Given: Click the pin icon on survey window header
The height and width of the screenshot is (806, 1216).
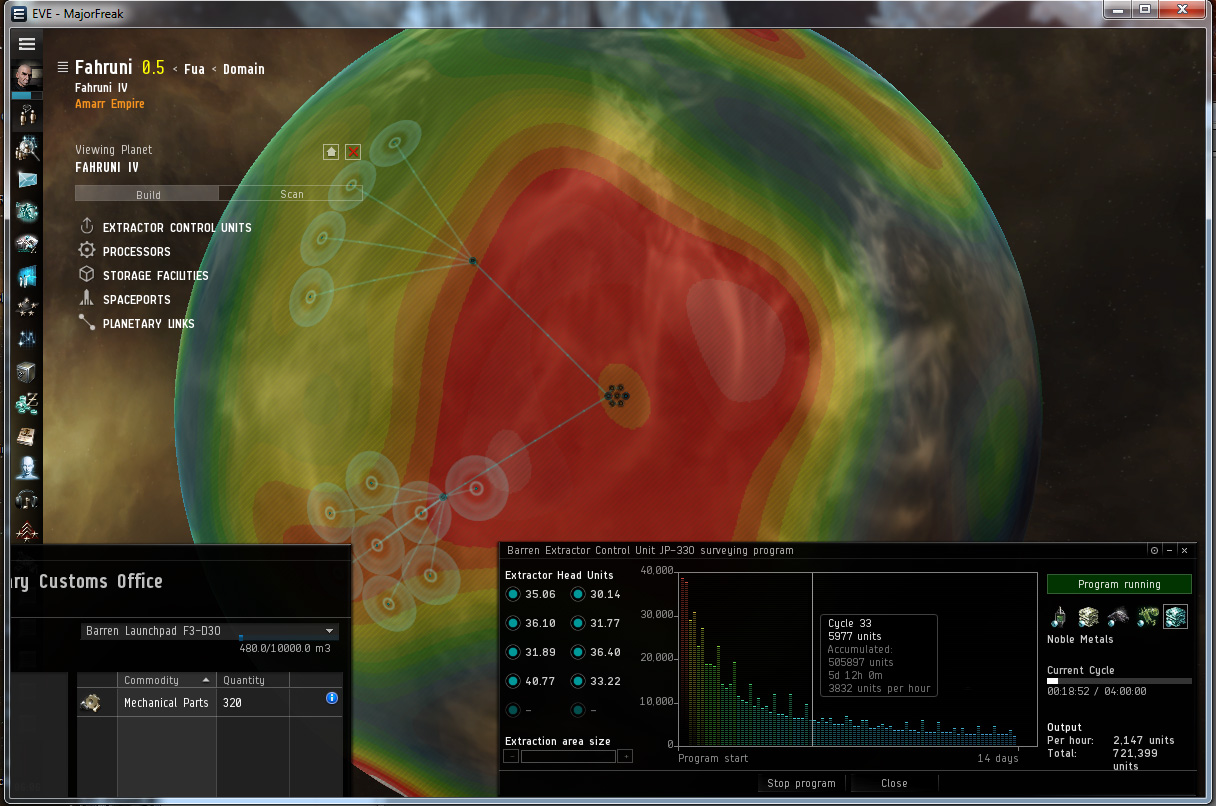Looking at the screenshot, I should [x=1155, y=550].
